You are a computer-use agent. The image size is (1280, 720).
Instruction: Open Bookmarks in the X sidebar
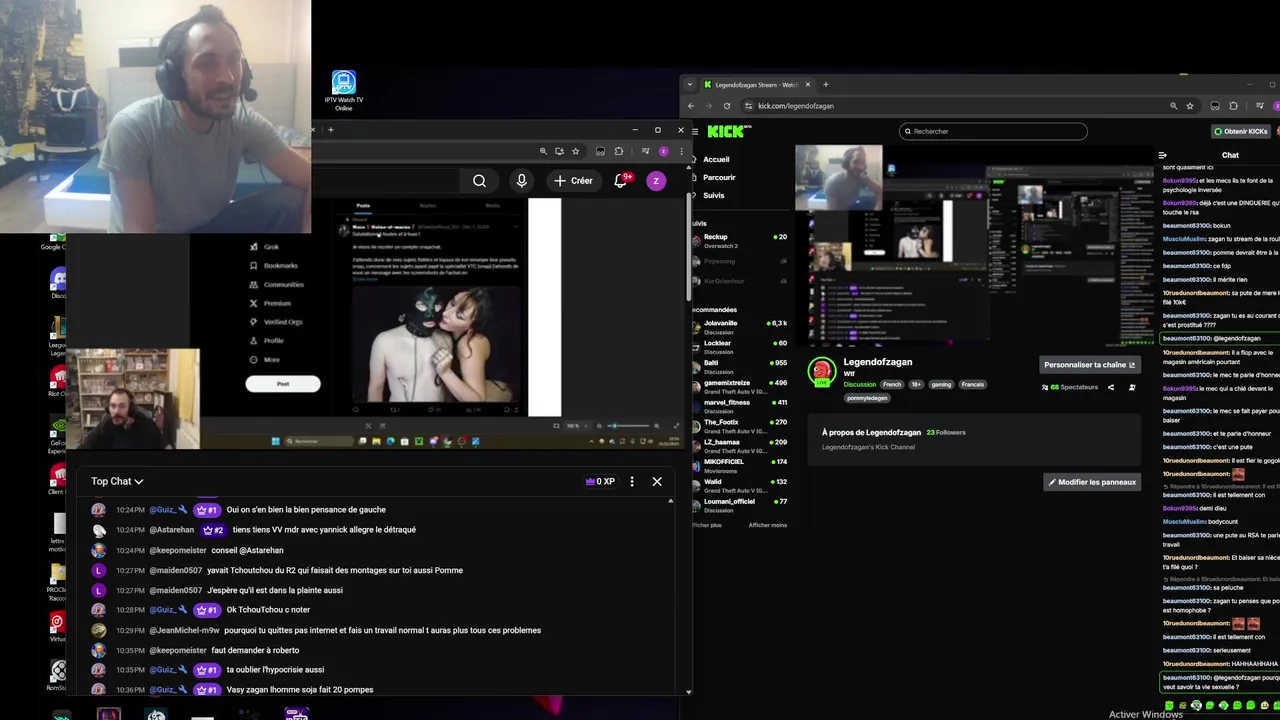click(274, 265)
